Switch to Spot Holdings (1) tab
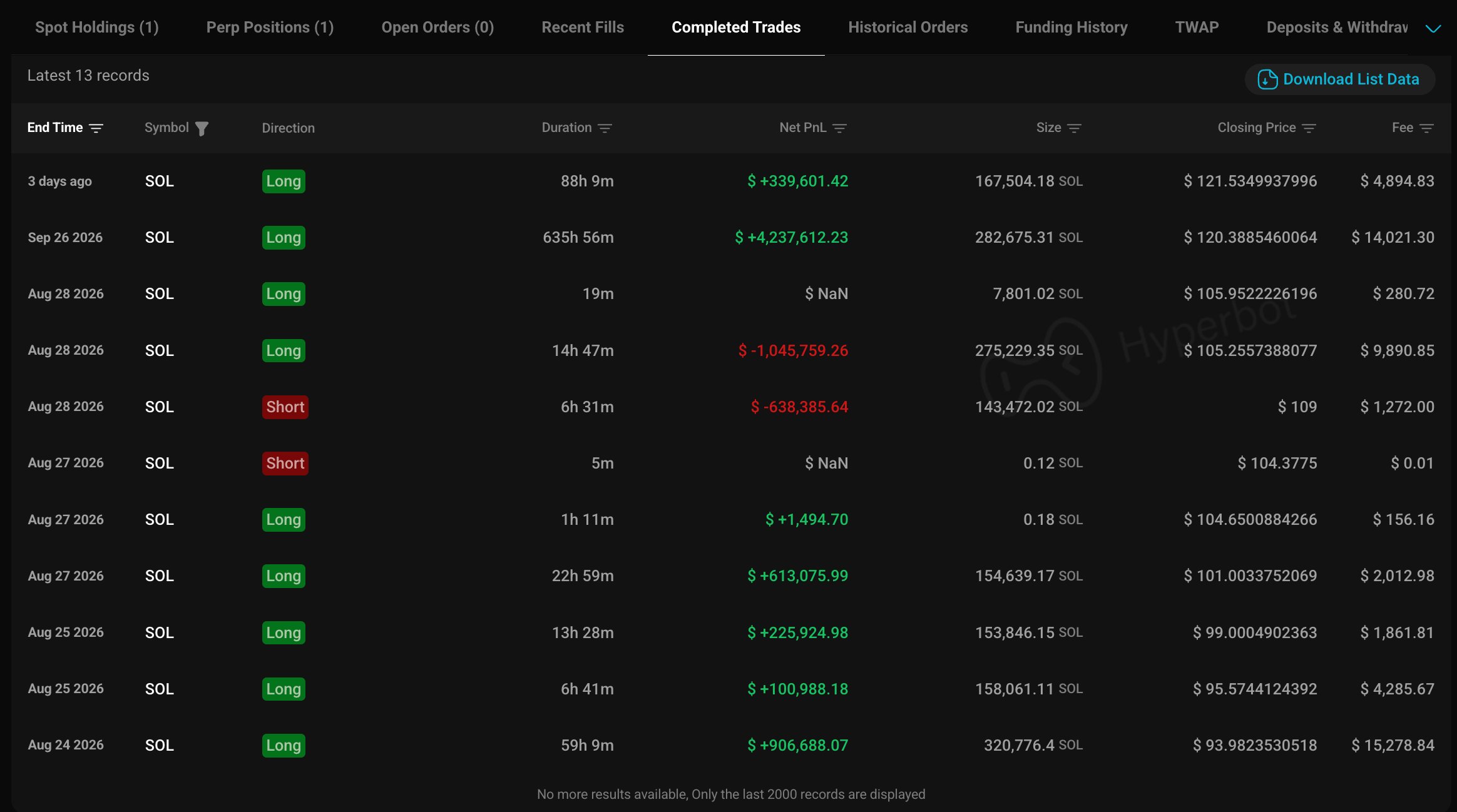Image resolution: width=1457 pixels, height=812 pixels. point(97,28)
